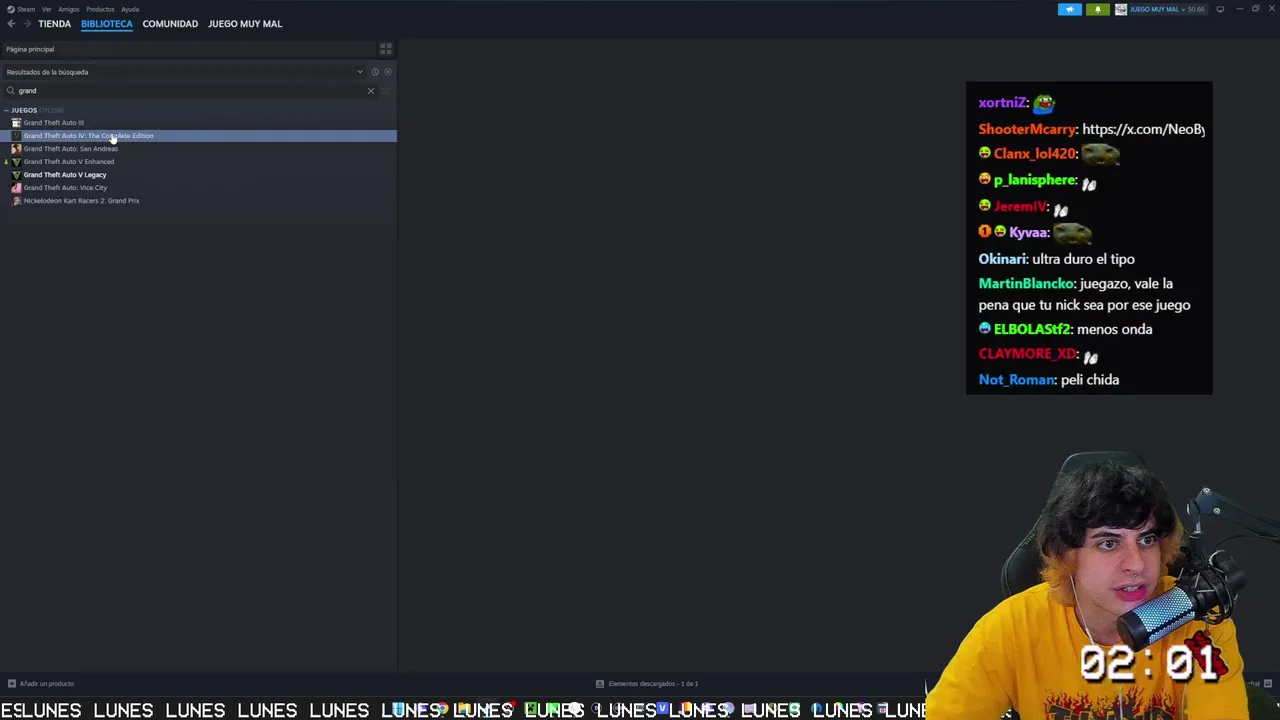Open ShooterMcarry's x.com link in chat
This screenshot has width=1280, height=720.
(x=1143, y=129)
